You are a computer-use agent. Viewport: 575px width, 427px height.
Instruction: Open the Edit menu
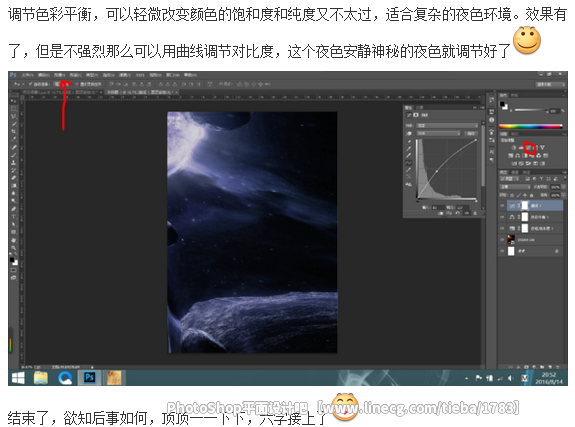click(x=44, y=75)
